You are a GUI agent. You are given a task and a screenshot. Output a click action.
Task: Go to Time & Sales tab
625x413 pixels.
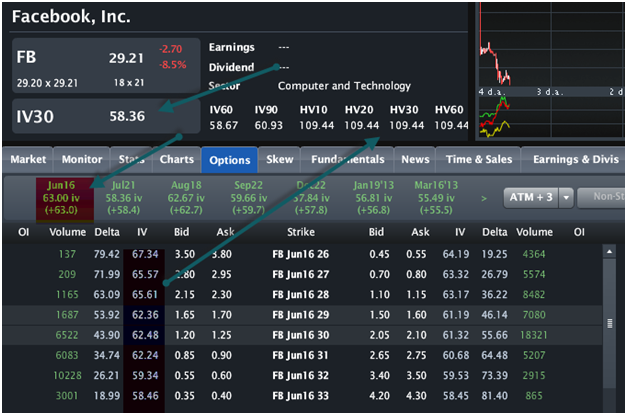479,159
